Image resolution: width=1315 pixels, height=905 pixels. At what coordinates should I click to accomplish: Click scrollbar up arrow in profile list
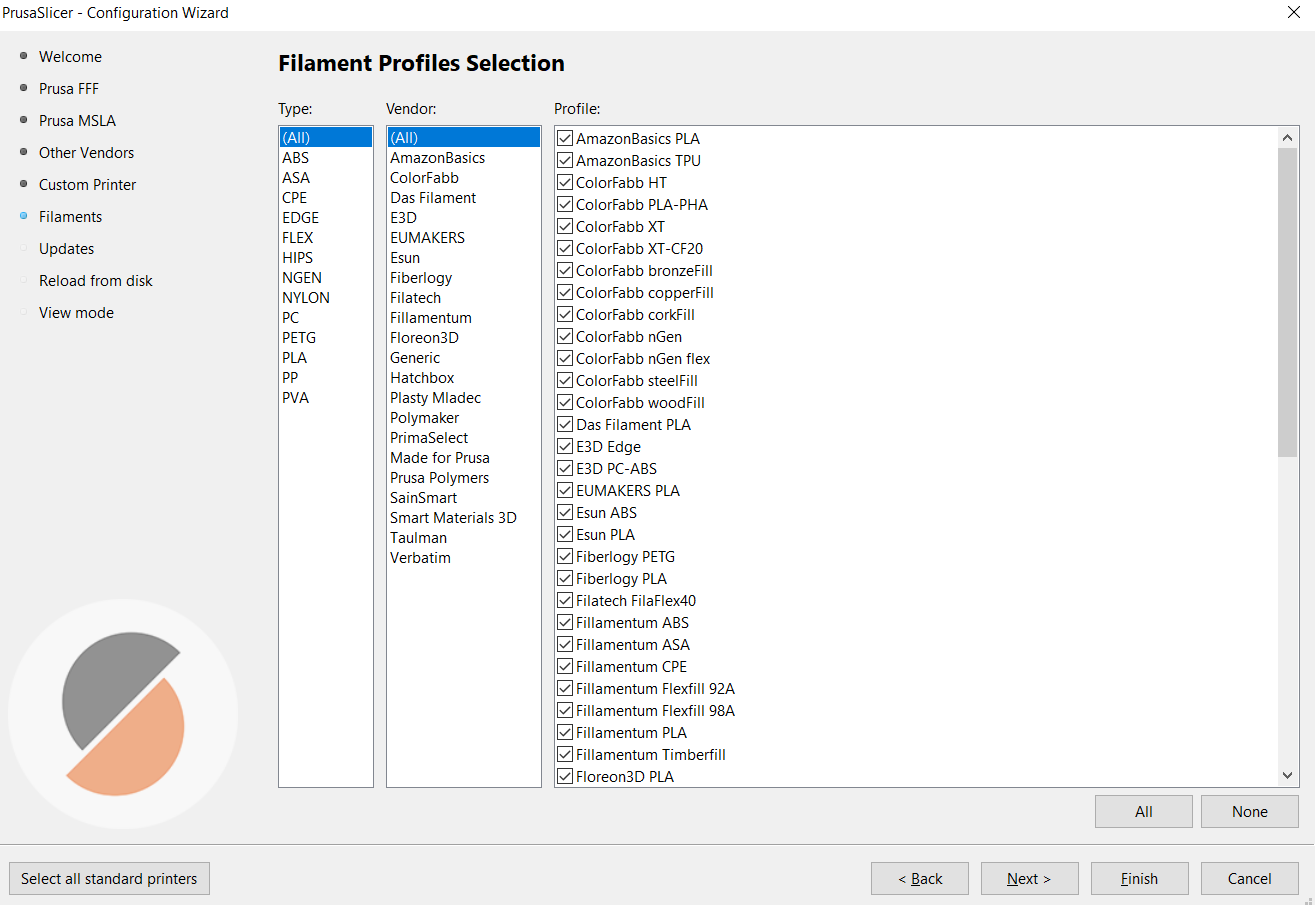[1287, 138]
